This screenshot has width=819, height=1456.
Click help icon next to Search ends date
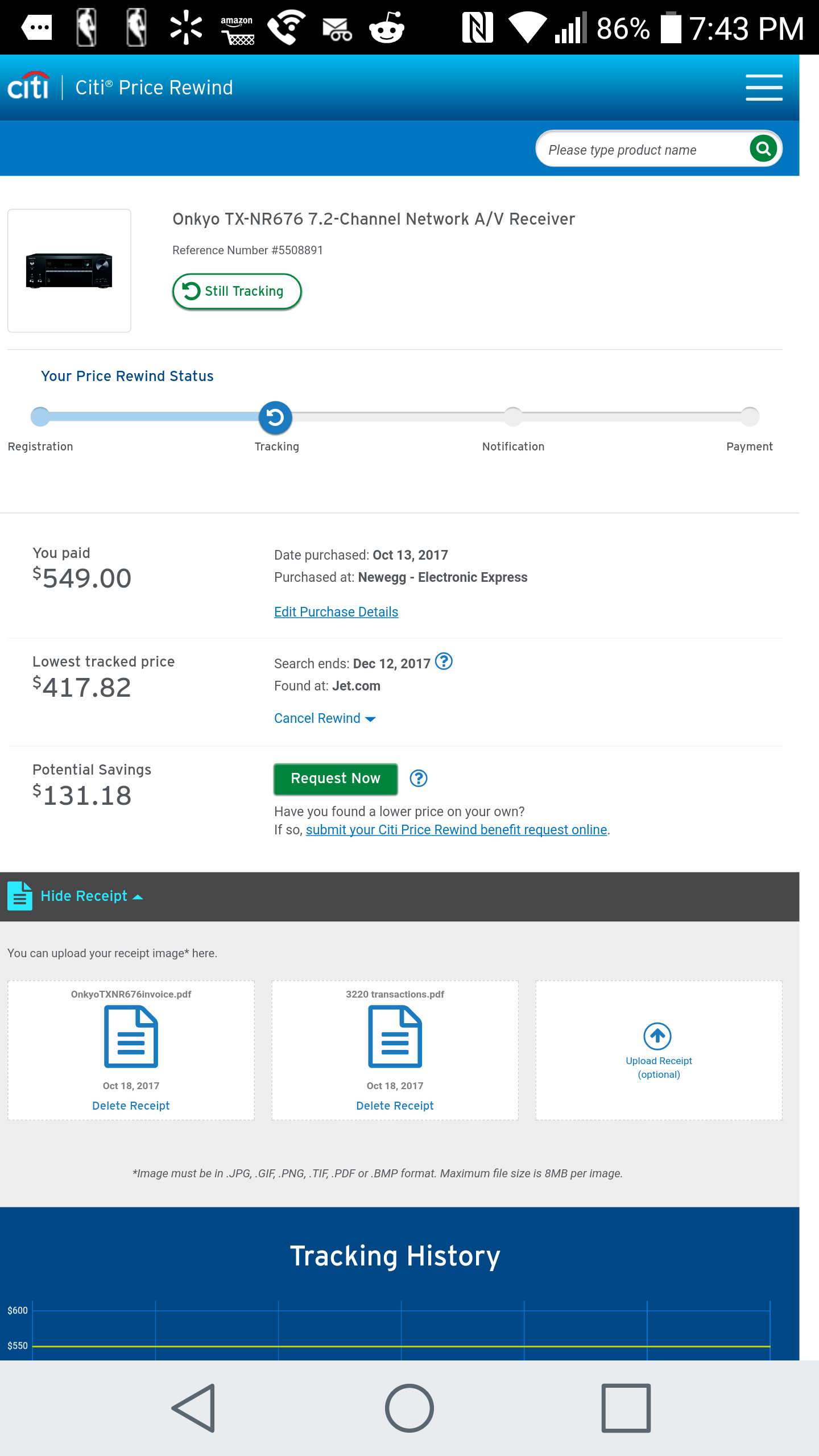pyautogui.click(x=444, y=661)
